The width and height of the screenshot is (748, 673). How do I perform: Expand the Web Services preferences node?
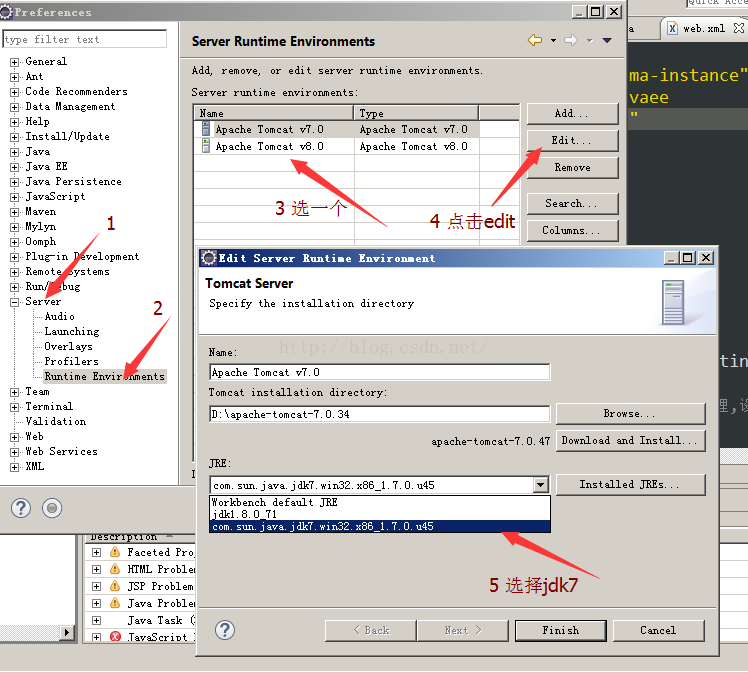[15, 452]
